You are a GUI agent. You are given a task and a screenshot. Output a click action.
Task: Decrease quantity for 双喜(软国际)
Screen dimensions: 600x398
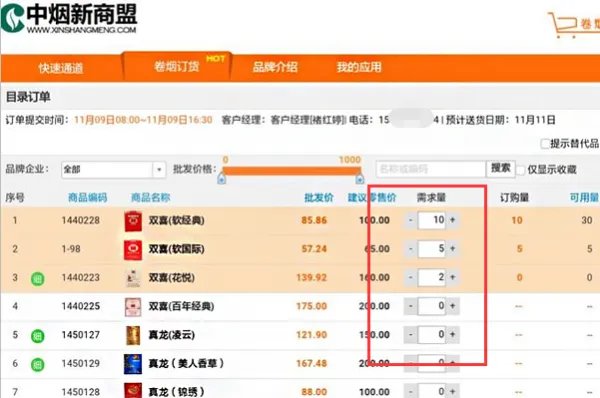tap(411, 249)
